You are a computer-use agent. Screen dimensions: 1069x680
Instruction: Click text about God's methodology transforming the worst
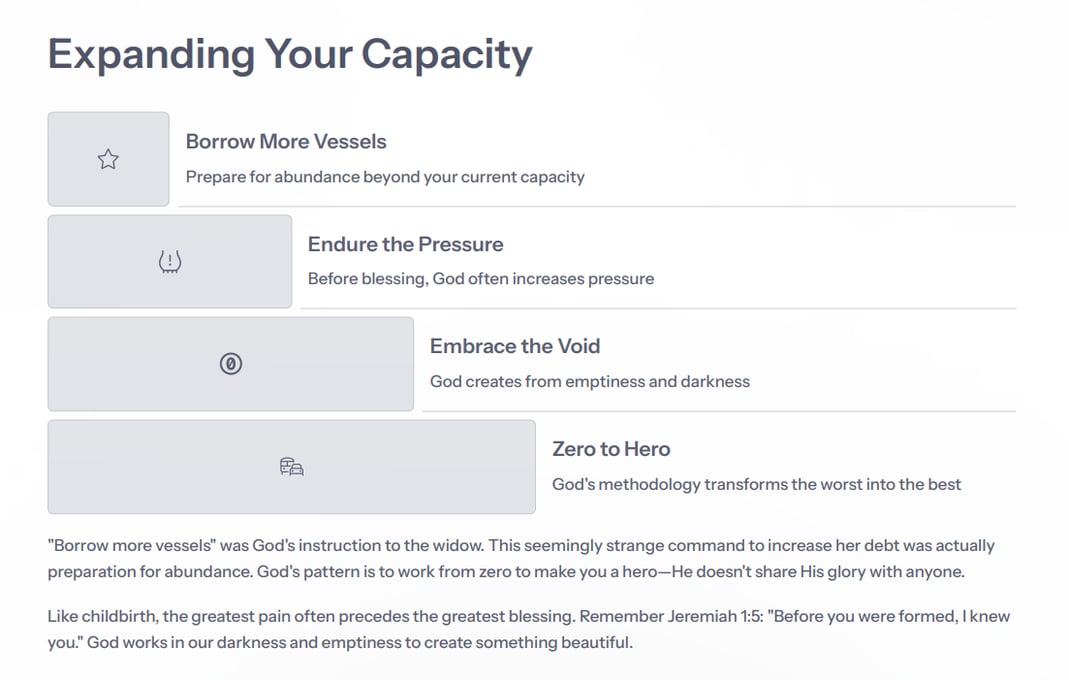tap(756, 484)
